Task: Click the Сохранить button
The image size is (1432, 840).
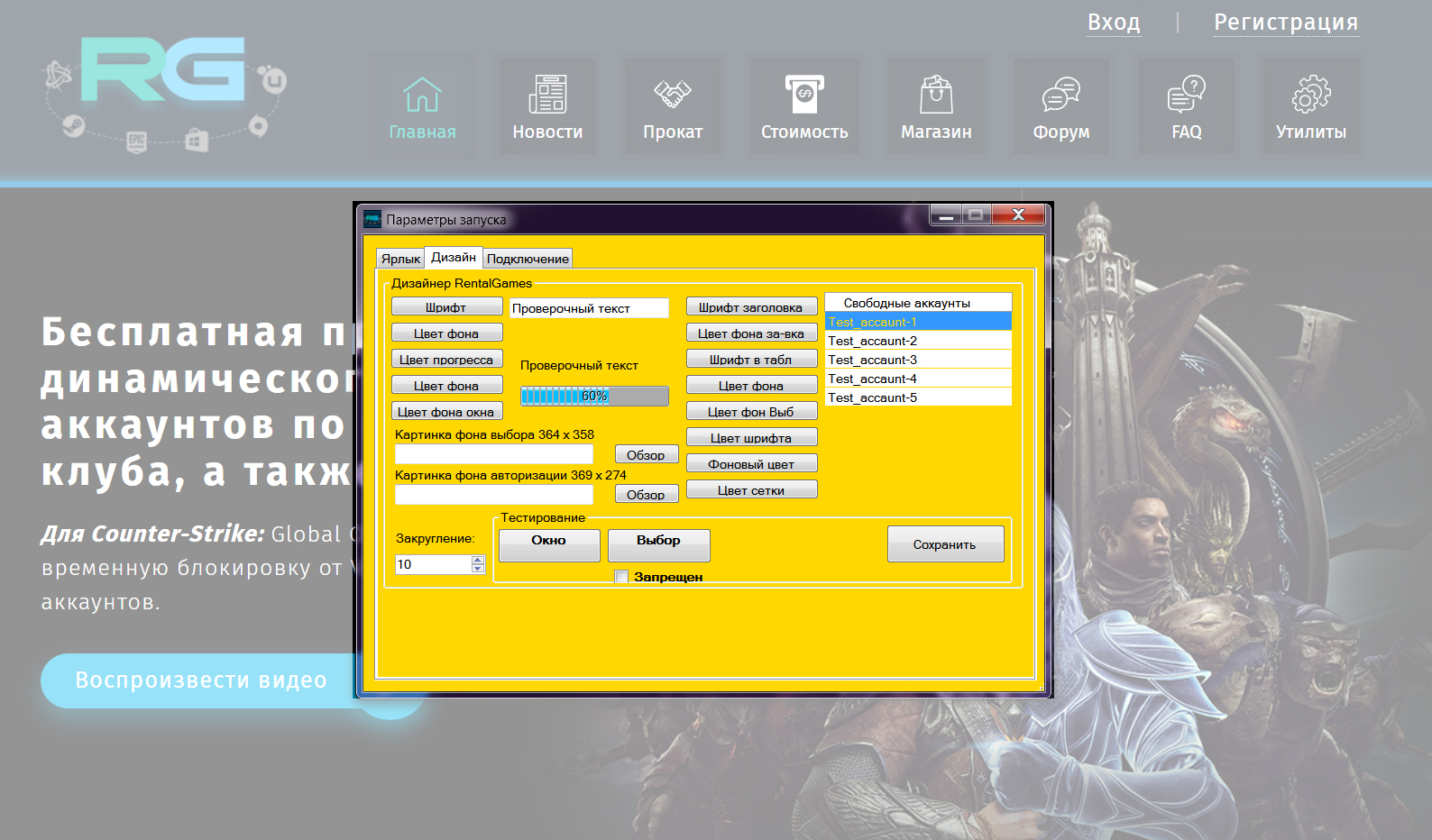Action: coord(945,544)
